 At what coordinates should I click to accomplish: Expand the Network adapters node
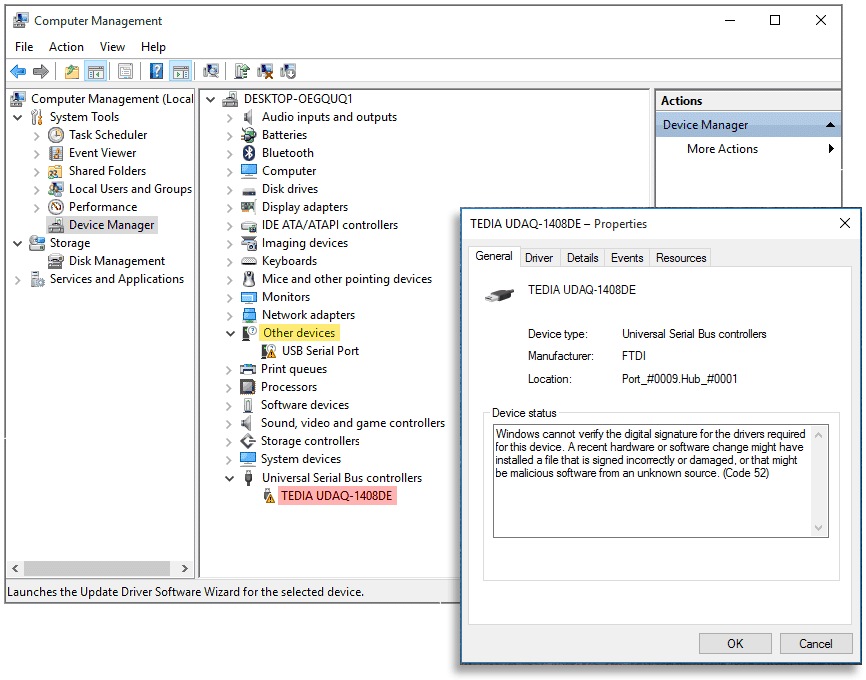tap(230, 315)
